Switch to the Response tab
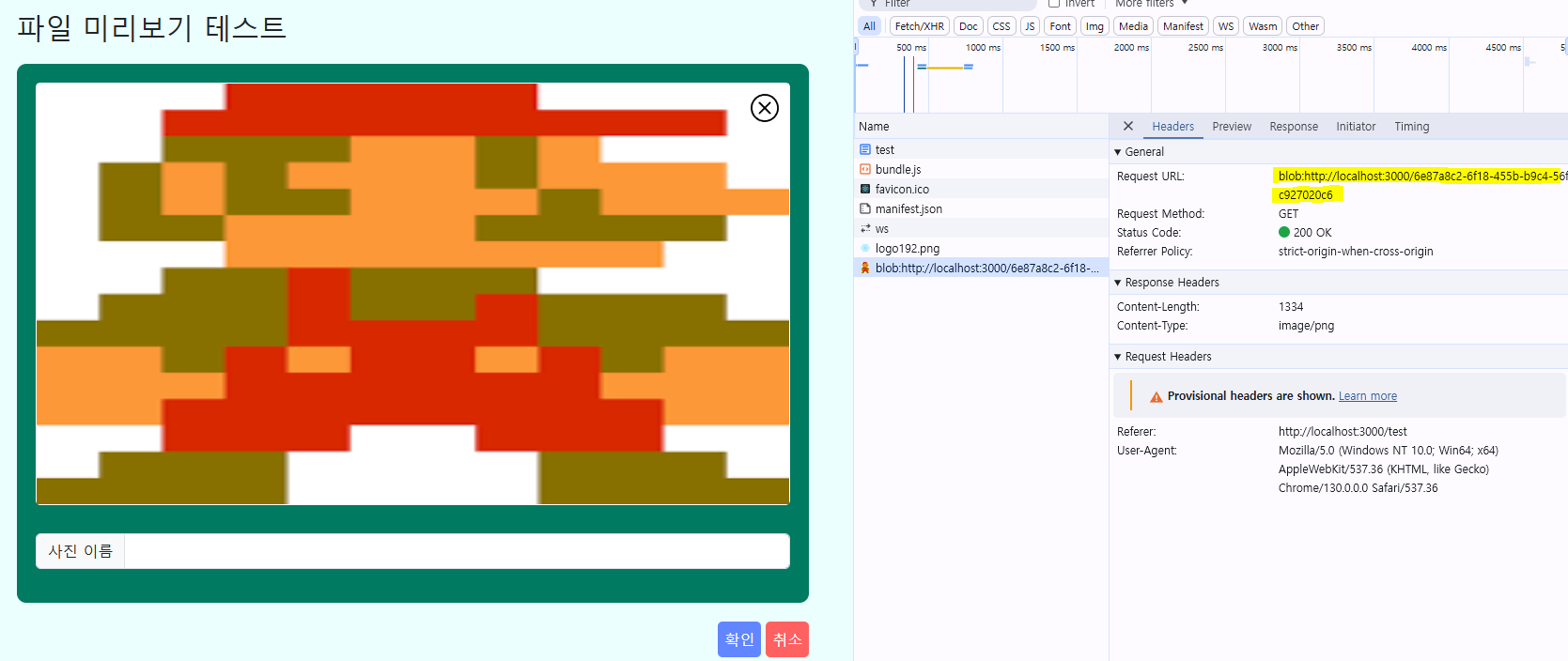 1294,127
